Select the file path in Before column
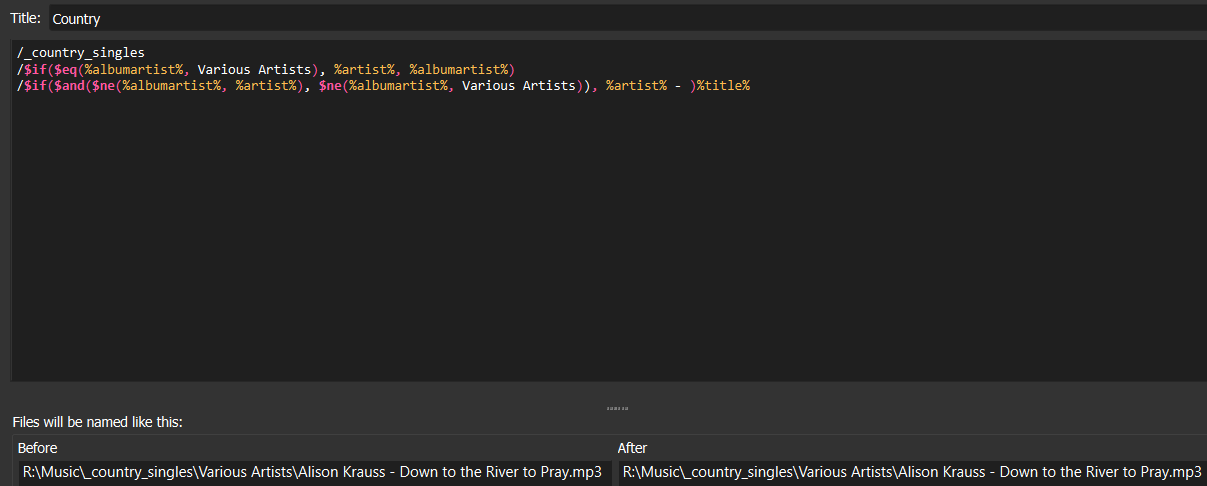 tap(312, 472)
